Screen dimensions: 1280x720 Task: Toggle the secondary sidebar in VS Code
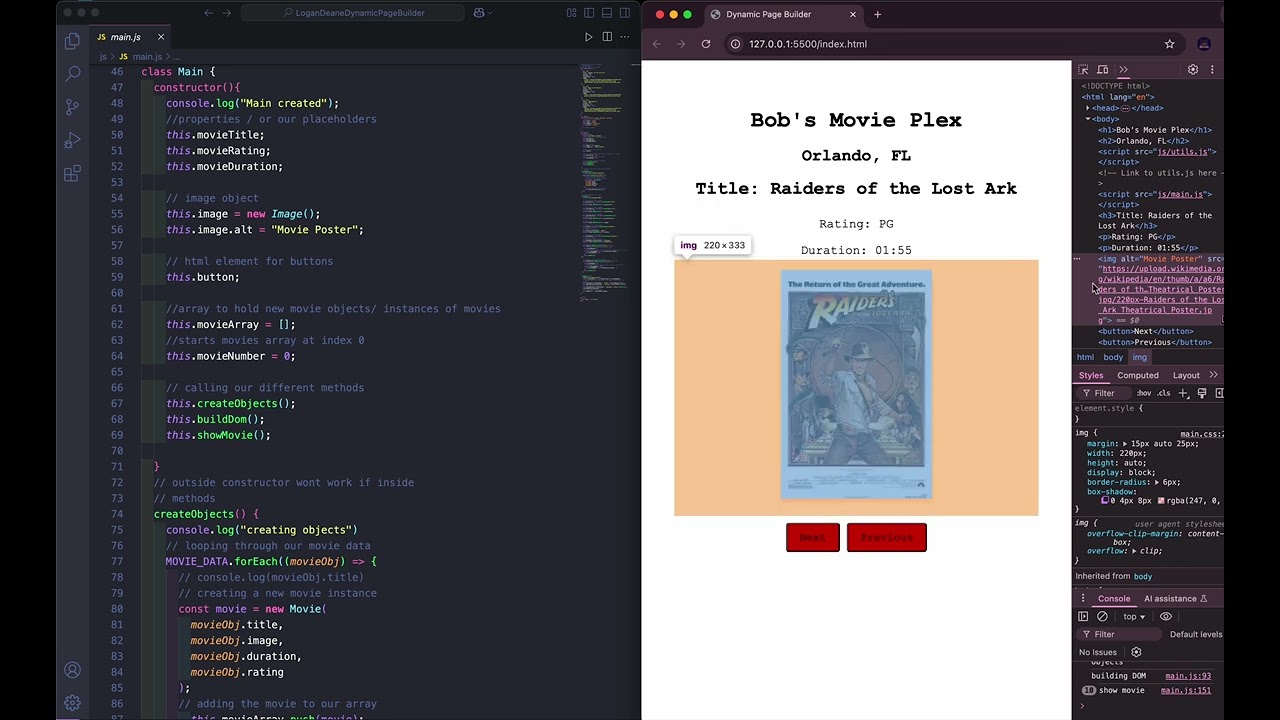(624, 13)
